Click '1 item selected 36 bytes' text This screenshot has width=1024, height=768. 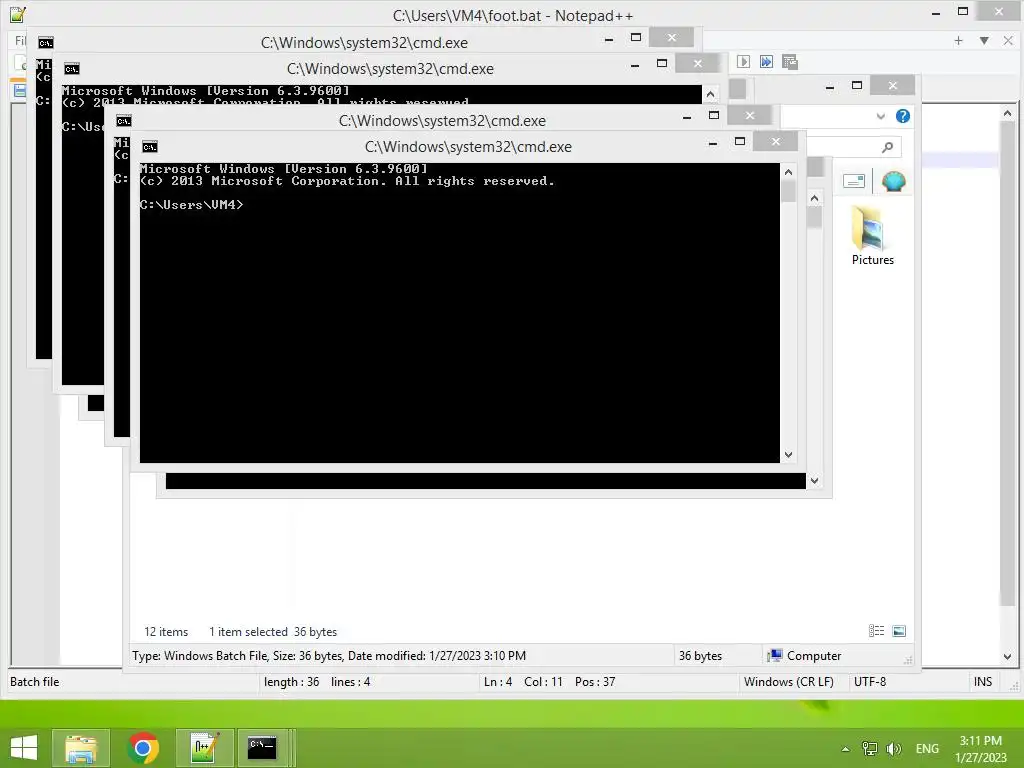click(x=273, y=632)
